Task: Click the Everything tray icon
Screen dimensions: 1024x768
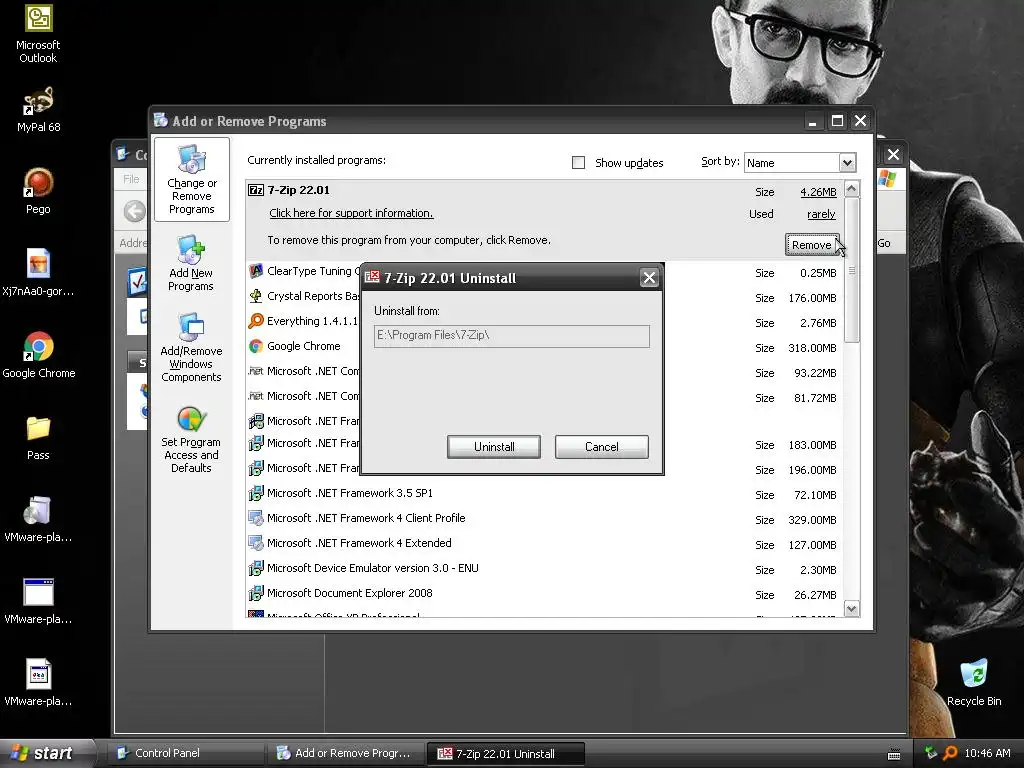Action: (950, 753)
